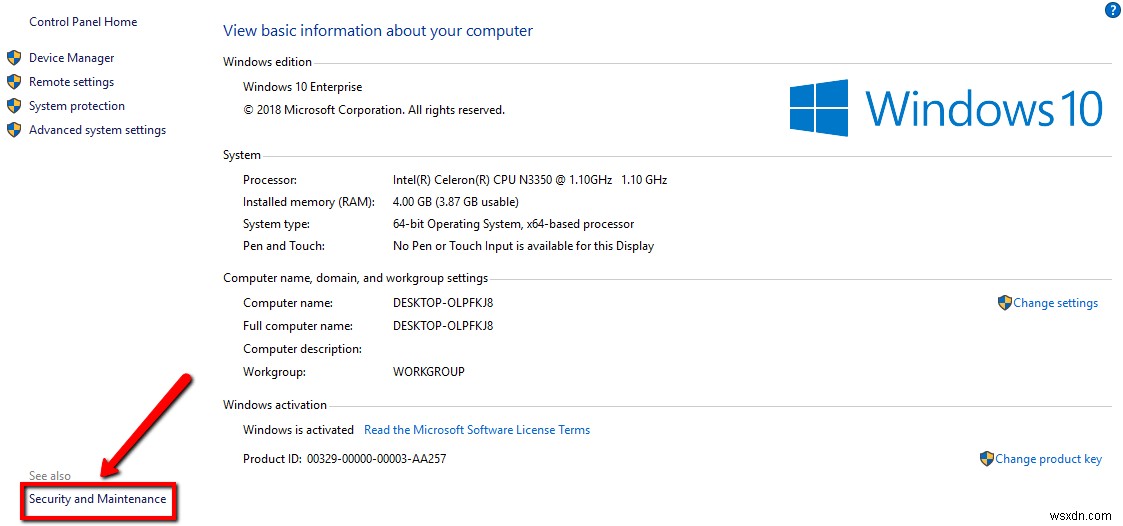The width and height of the screenshot is (1123, 526).
Task: Click the shield icon beside Device Manager
Action: click(x=14, y=58)
